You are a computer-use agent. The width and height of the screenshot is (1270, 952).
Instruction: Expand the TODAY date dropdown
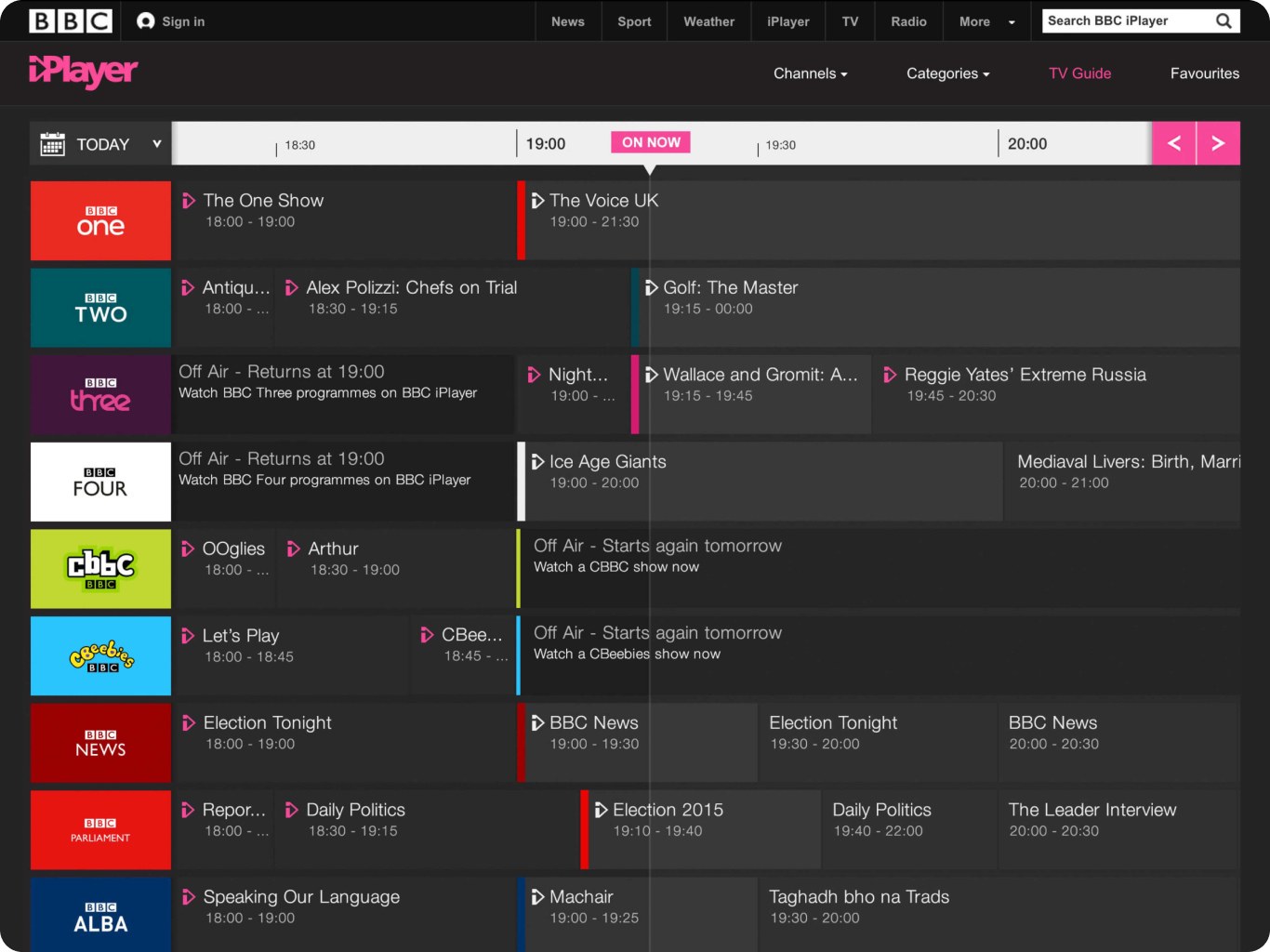[x=100, y=144]
